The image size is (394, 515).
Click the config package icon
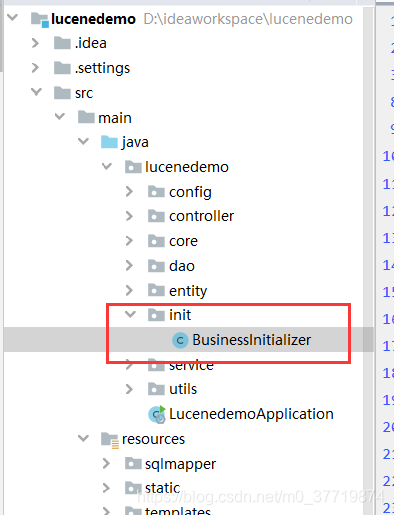(156, 192)
